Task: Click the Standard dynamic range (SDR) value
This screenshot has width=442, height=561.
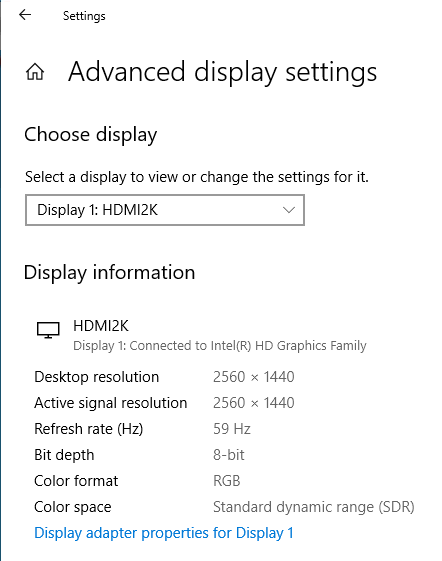Action: [x=314, y=507]
